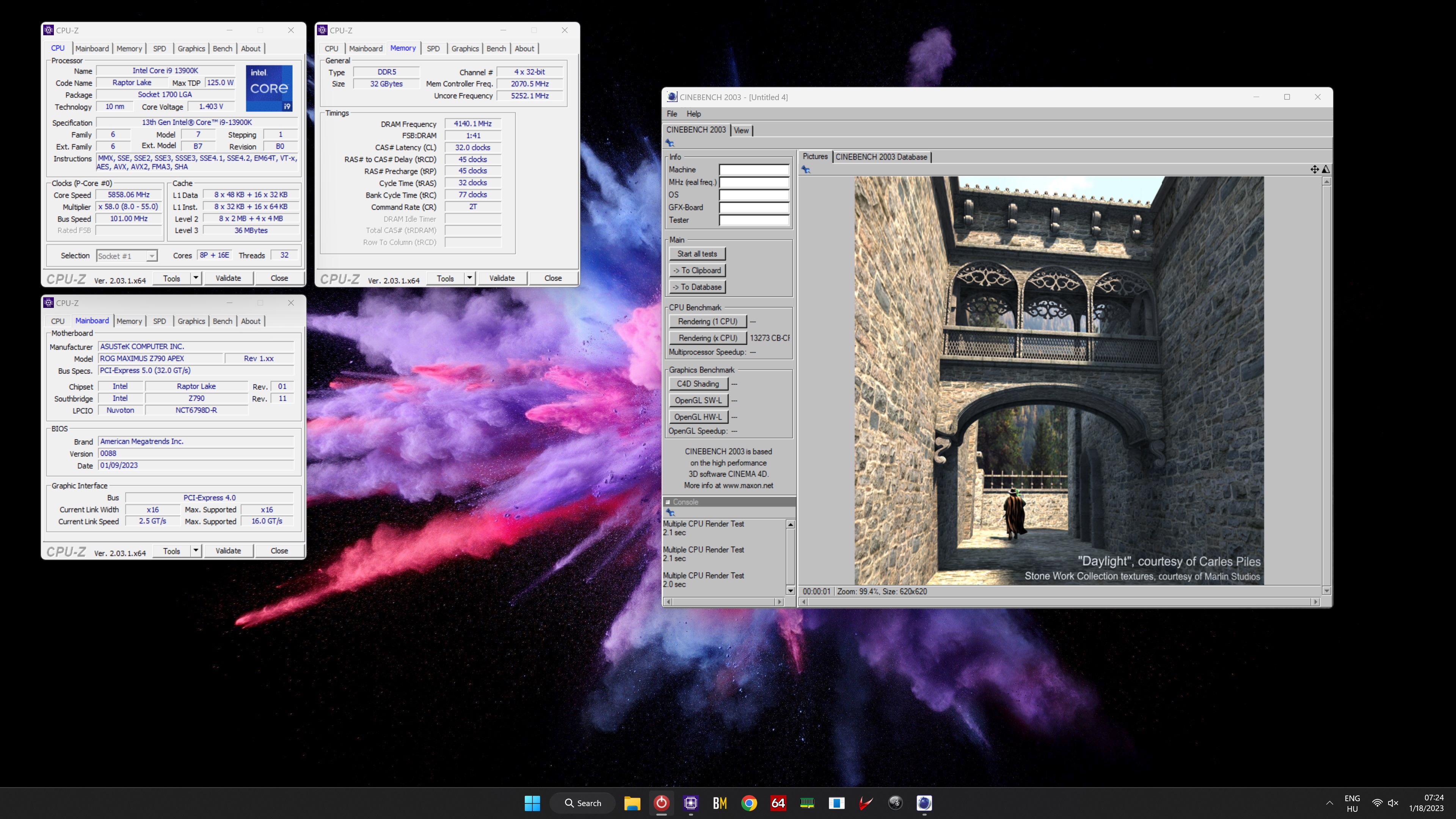1456x819 pixels.
Task: Click Start all tests button
Action: point(697,254)
